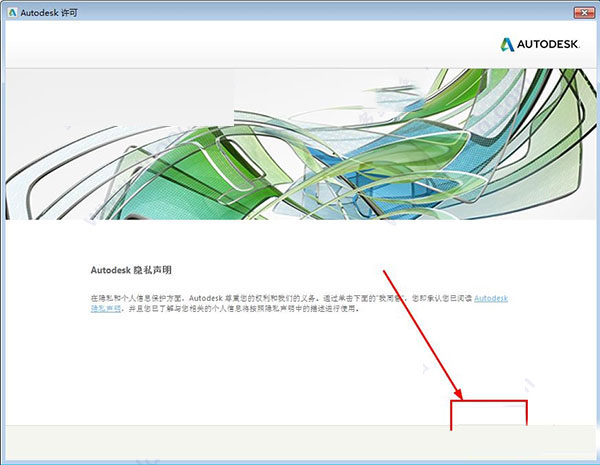Click the 'Autodesk 许可' window title
Screen dimensions: 600x465
49,13
